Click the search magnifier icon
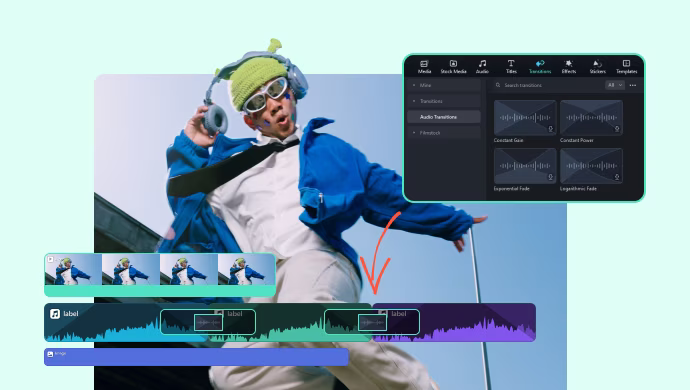This screenshot has height=390, width=690. pyautogui.click(x=498, y=85)
